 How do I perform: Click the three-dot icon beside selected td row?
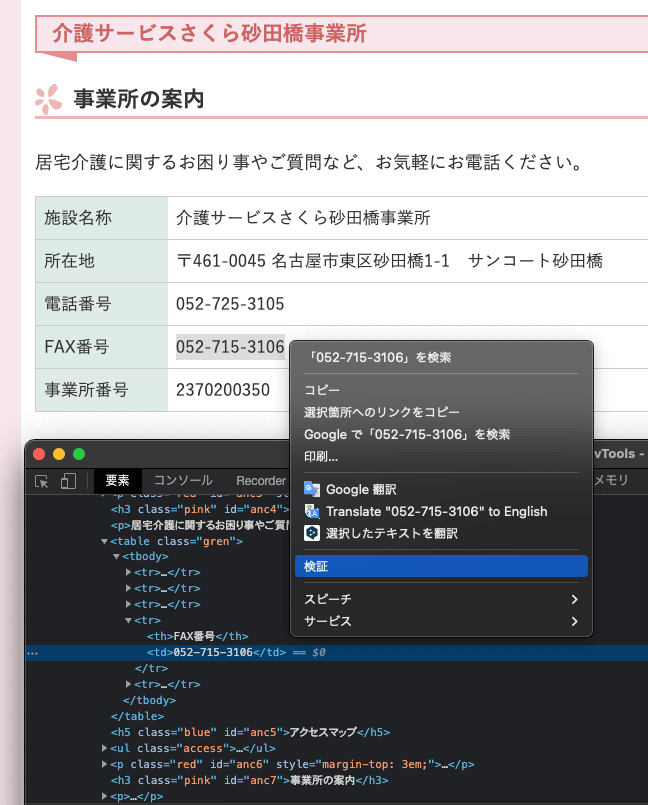pyautogui.click(x=33, y=653)
